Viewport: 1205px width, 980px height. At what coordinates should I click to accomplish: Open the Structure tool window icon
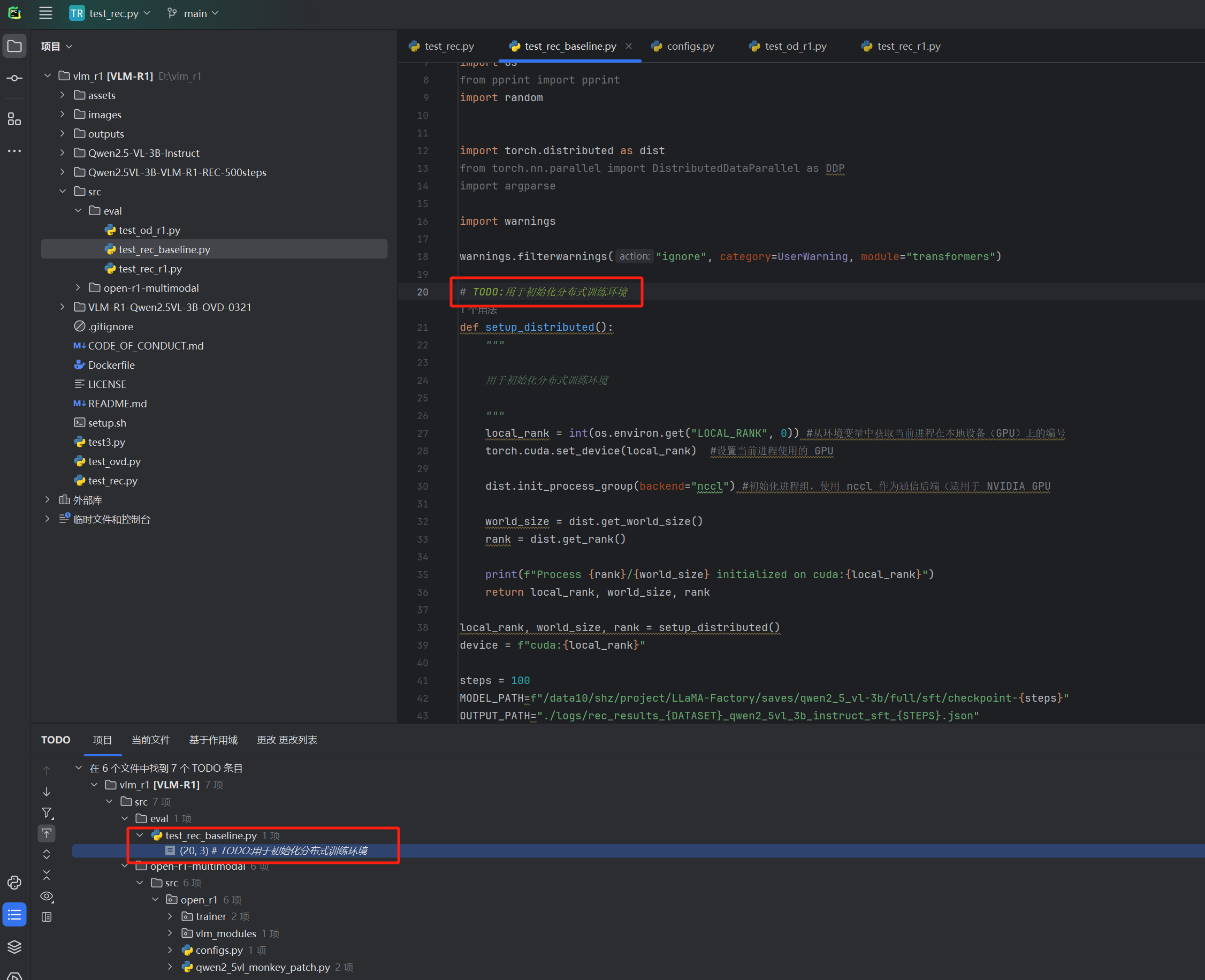pos(14,119)
